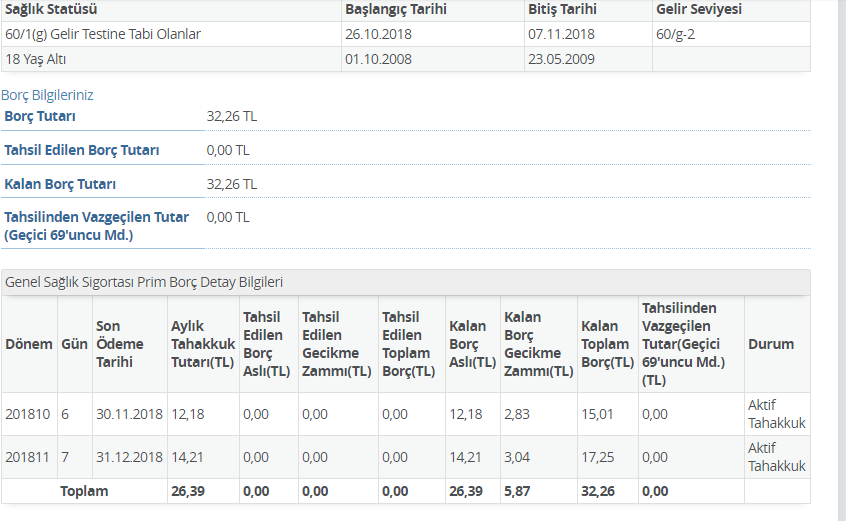
Task: Click the Kalan Borç Tutarı label
Action: coord(60,184)
